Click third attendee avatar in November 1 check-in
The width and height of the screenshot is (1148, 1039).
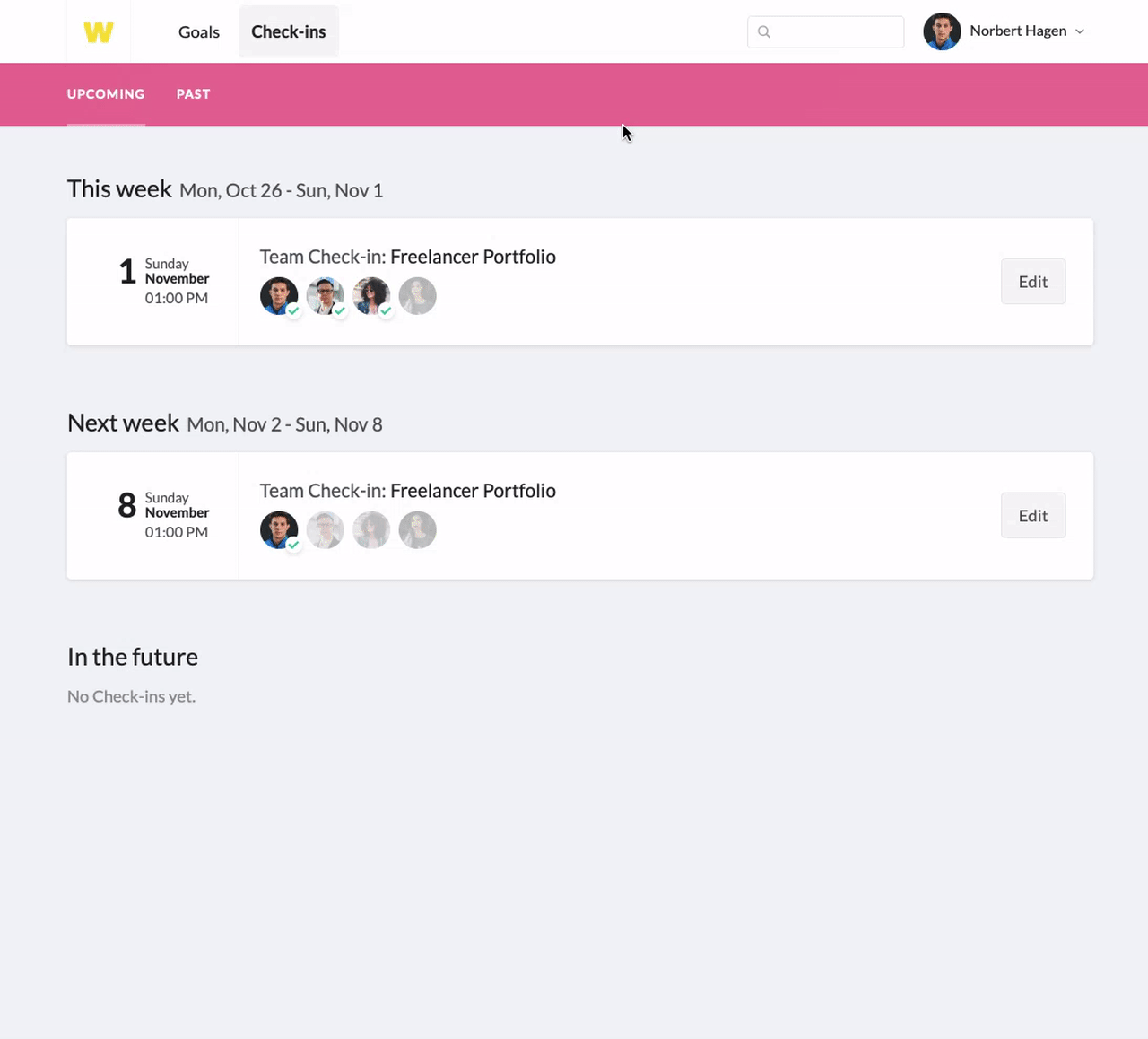(371, 296)
